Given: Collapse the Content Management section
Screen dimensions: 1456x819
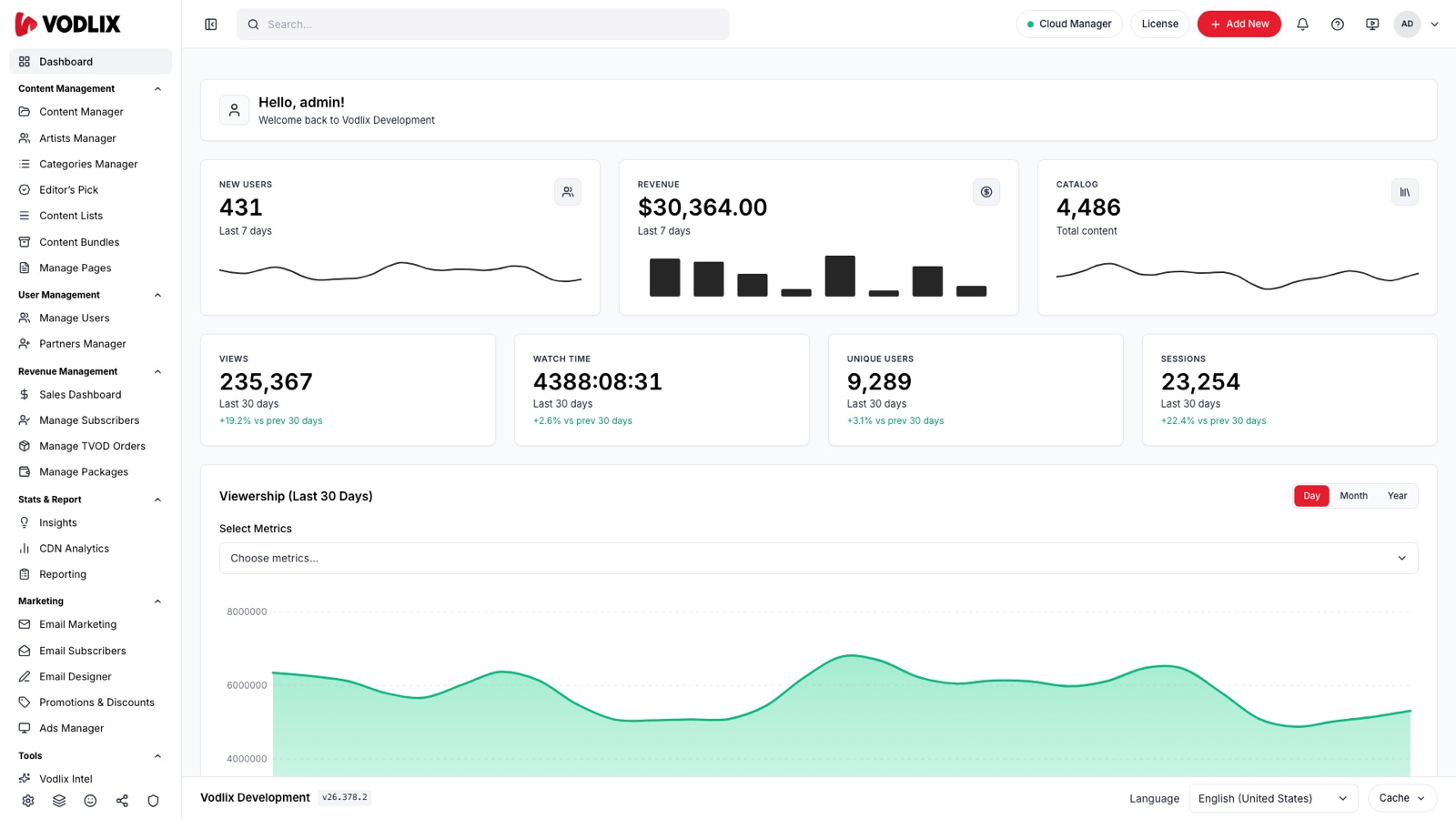Looking at the screenshot, I should 157,89.
